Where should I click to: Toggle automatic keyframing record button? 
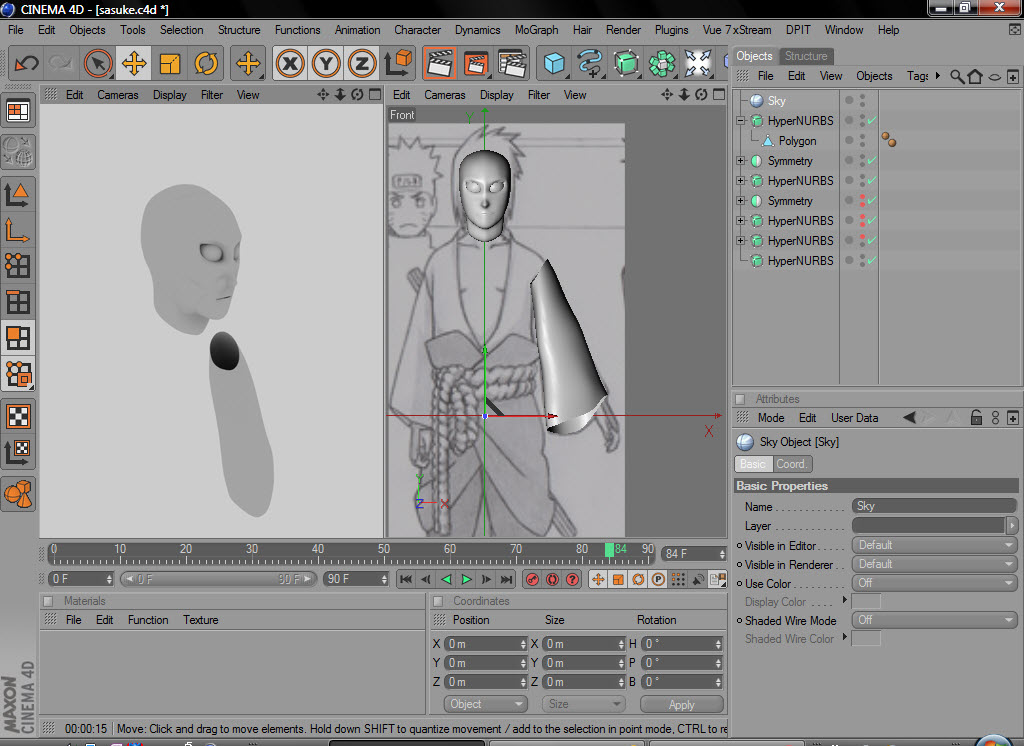[x=552, y=579]
